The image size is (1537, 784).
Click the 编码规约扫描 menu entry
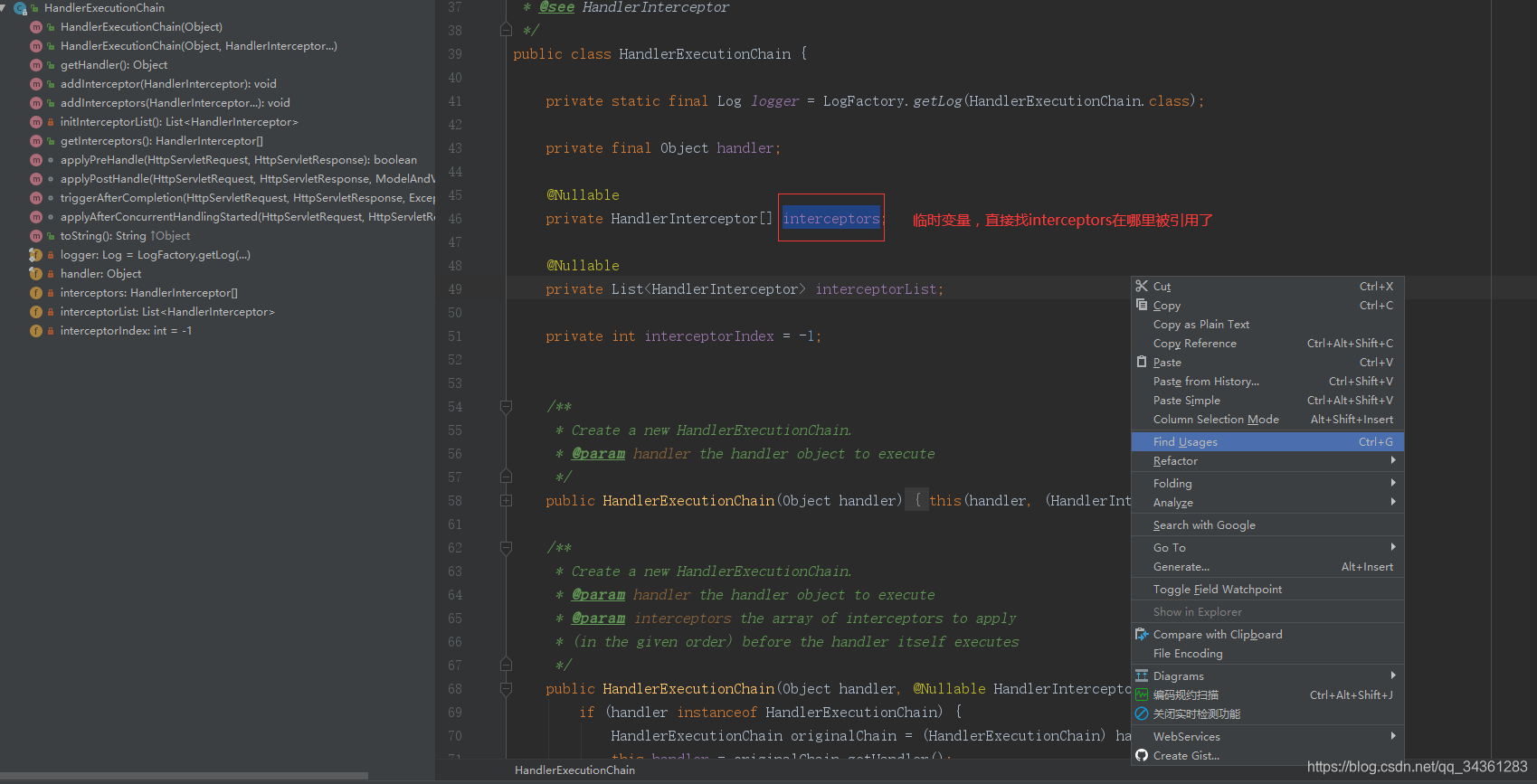1267,695
